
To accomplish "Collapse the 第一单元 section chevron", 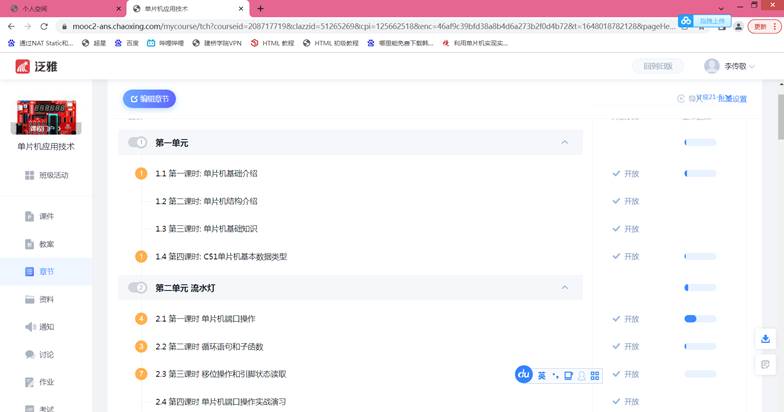I will coord(564,142).
